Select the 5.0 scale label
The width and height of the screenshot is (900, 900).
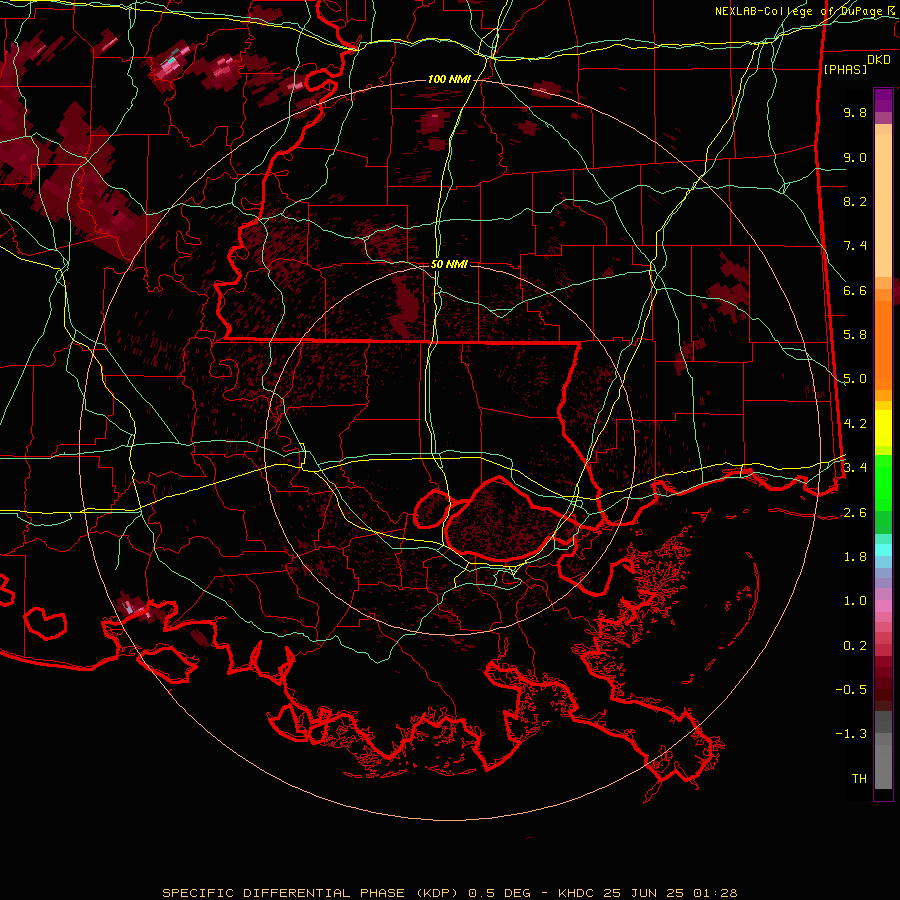pyautogui.click(x=855, y=379)
